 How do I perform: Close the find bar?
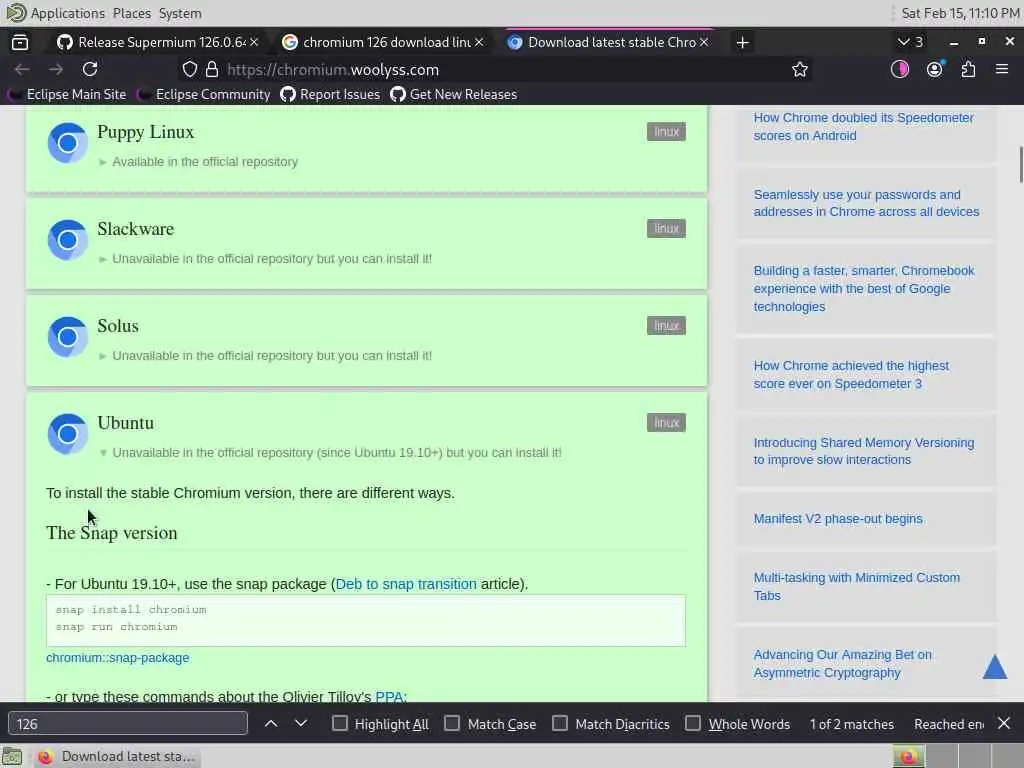(1004, 723)
